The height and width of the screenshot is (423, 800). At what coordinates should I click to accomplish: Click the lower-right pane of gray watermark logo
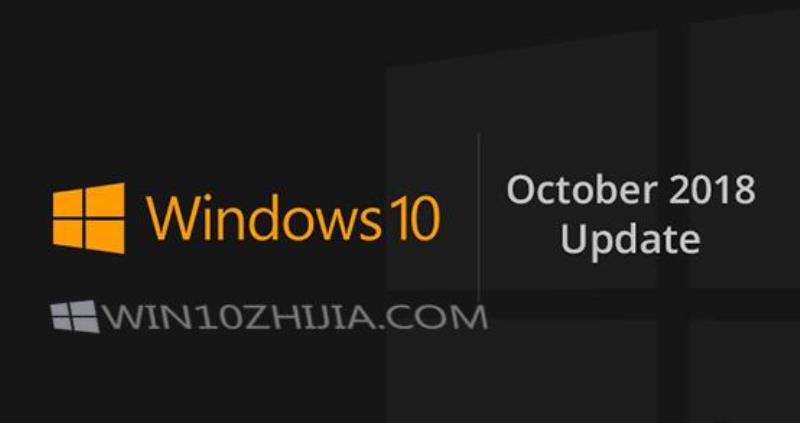click(x=86, y=326)
